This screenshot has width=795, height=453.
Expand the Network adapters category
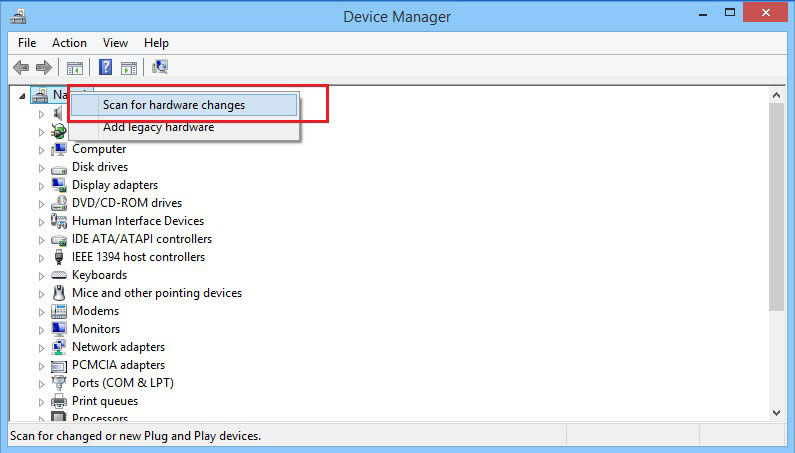click(x=42, y=347)
